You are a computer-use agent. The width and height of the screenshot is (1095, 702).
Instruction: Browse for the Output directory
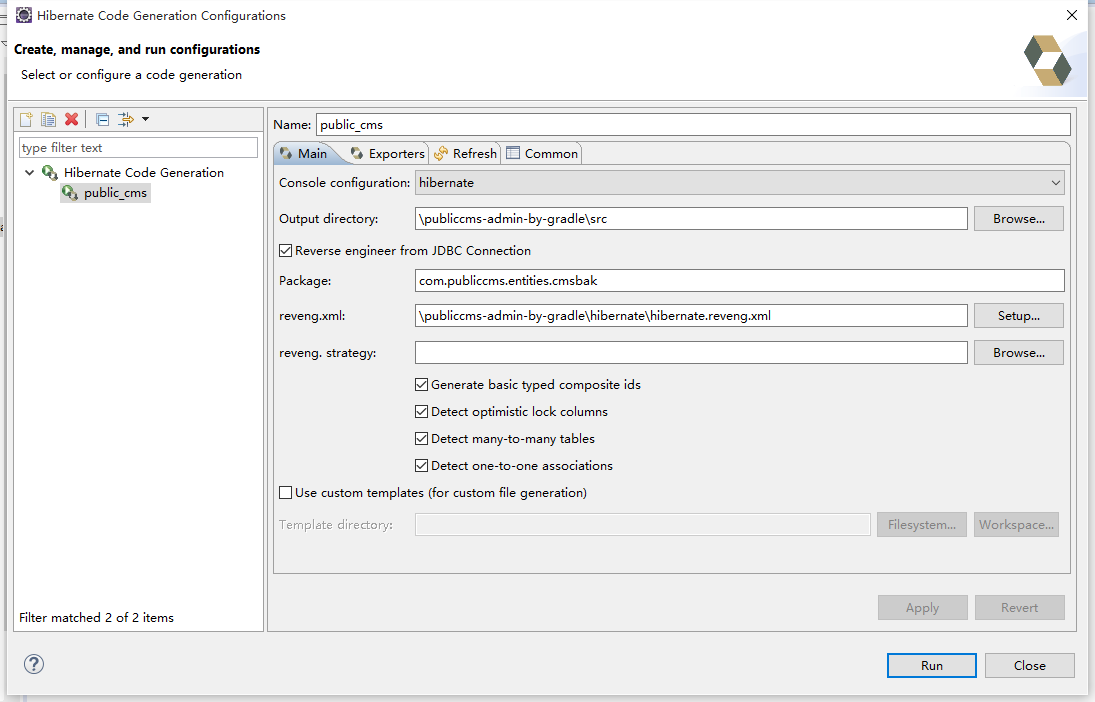pyautogui.click(x=1018, y=219)
